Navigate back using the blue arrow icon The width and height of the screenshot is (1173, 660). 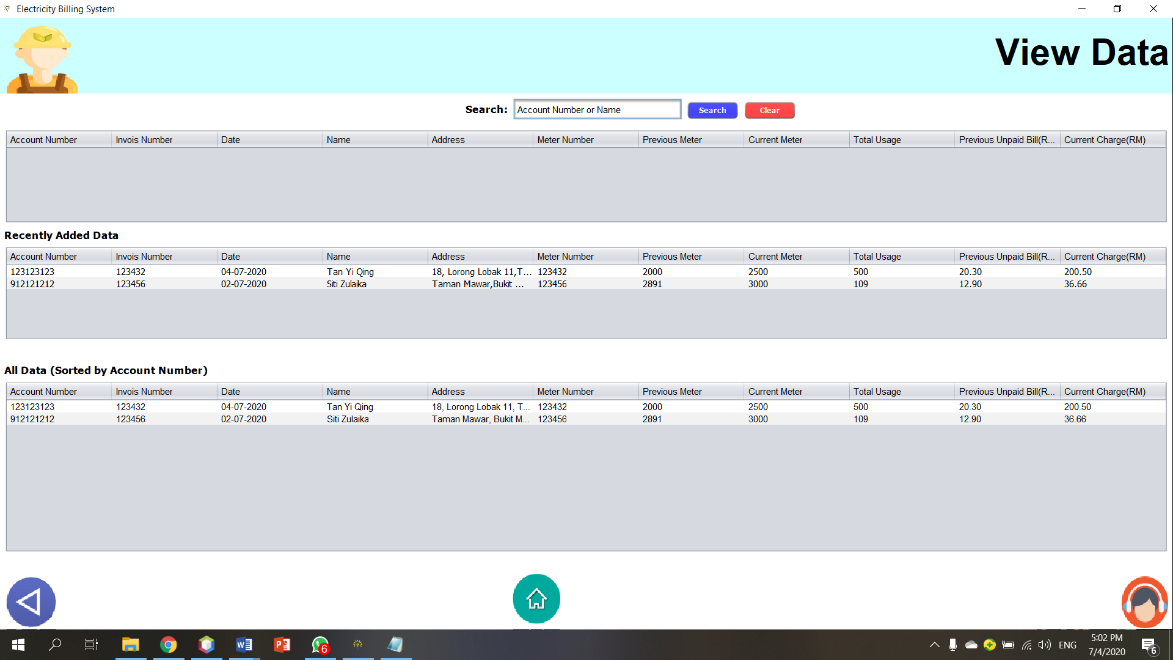(x=30, y=601)
